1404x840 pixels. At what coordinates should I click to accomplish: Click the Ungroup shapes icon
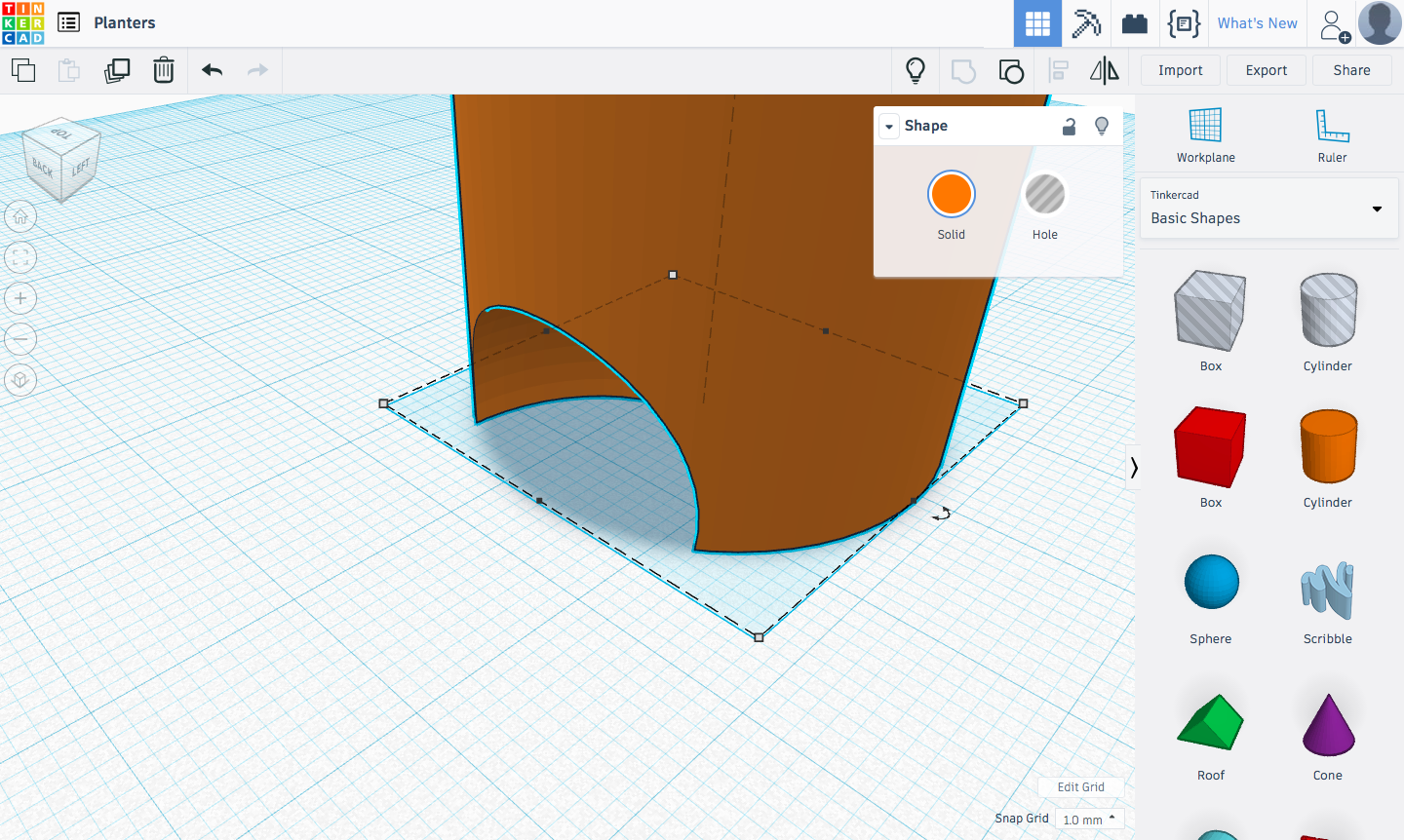1011,71
